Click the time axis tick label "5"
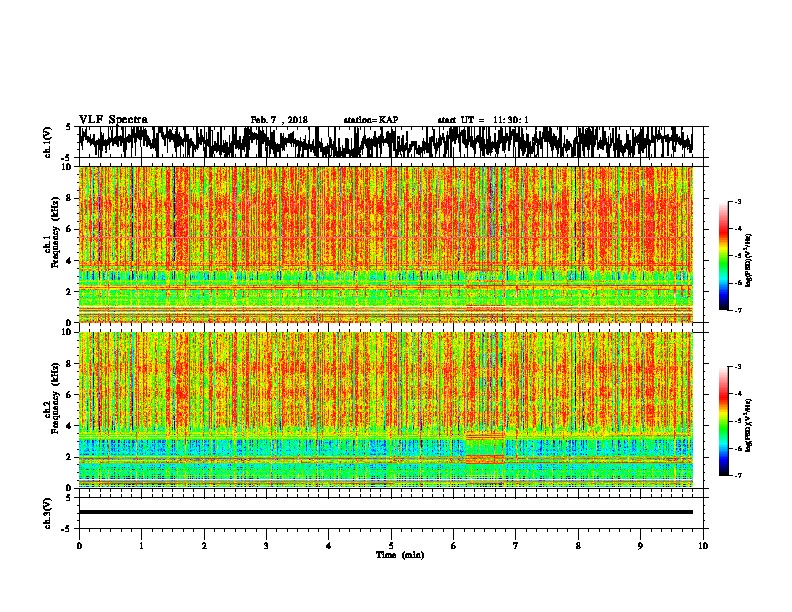This screenshot has width=792, height=612. coord(391,546)
